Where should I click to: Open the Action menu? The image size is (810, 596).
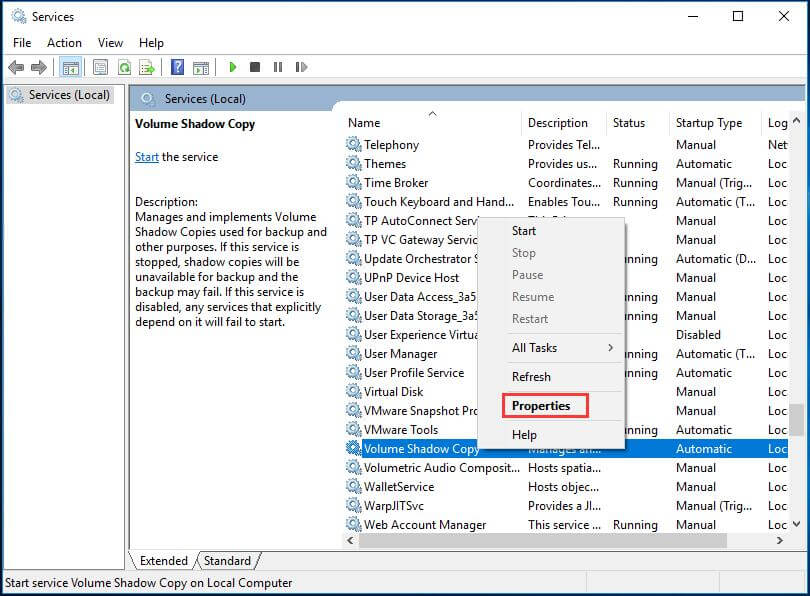(64, 43)
